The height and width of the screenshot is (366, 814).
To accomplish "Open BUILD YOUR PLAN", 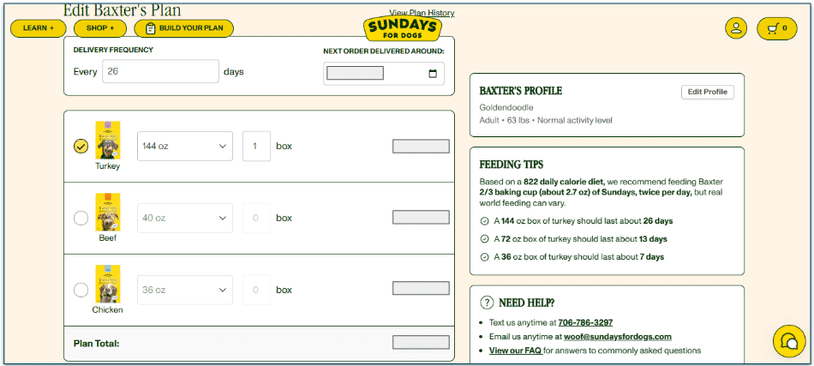I will tap(184, 28).
